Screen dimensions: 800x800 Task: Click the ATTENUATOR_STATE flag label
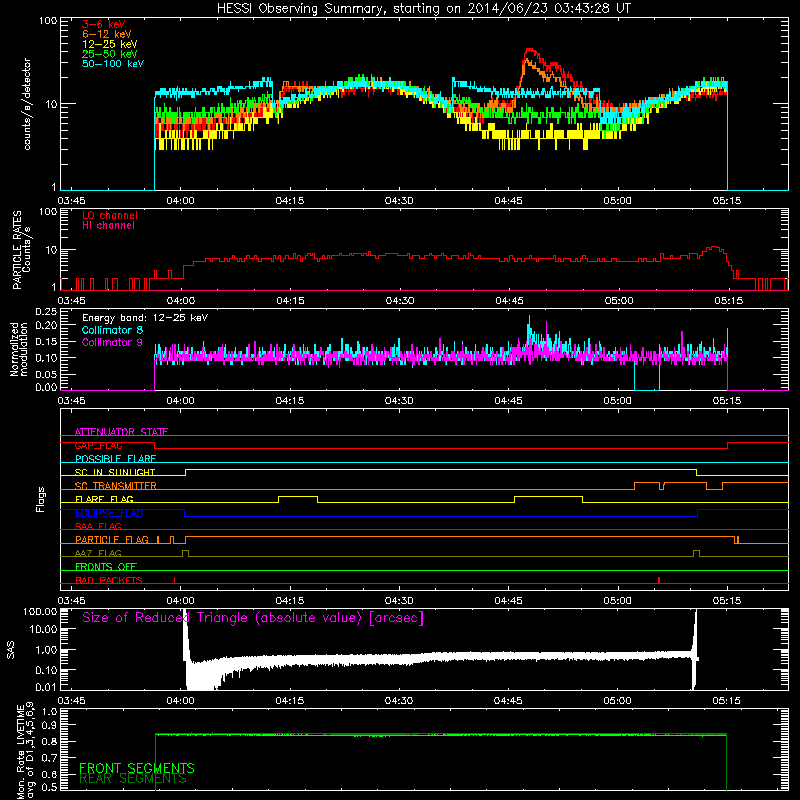121,432
